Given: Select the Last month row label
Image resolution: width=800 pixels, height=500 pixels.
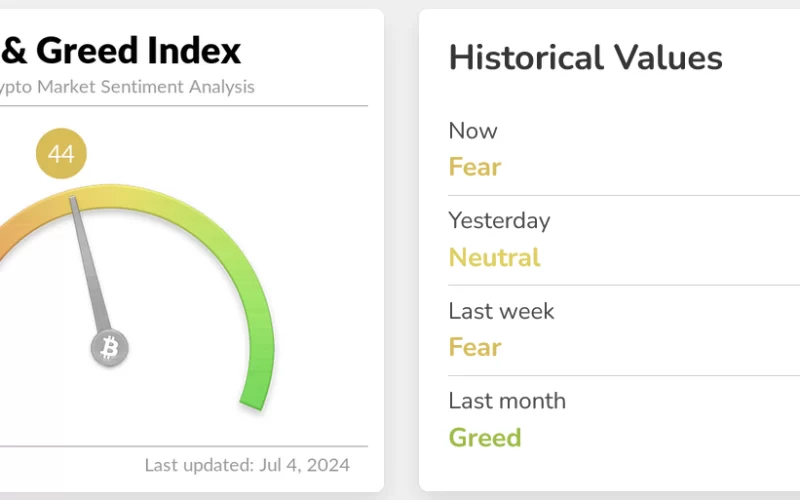Looking at the screenshot, I should [507, 401].
